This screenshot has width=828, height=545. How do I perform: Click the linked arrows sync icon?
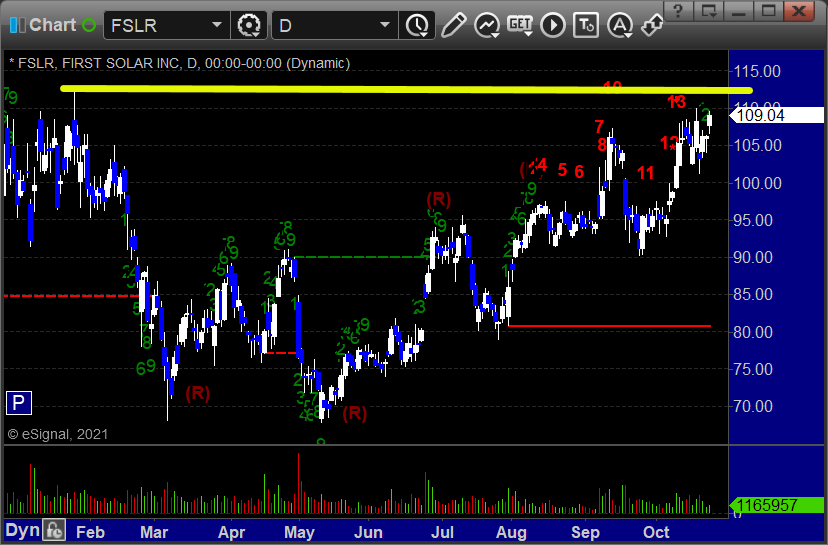[653, 25]
